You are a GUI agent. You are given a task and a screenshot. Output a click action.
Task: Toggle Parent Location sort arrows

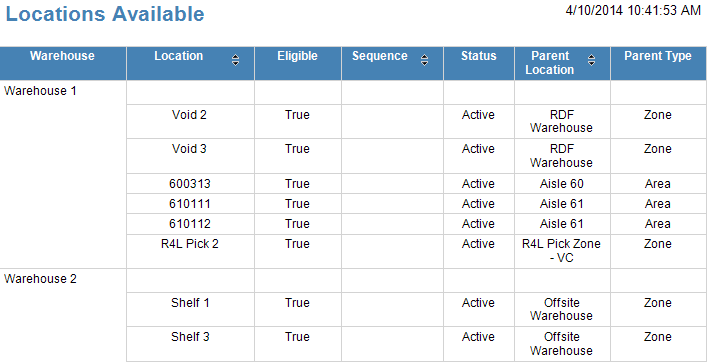[592, 60]
